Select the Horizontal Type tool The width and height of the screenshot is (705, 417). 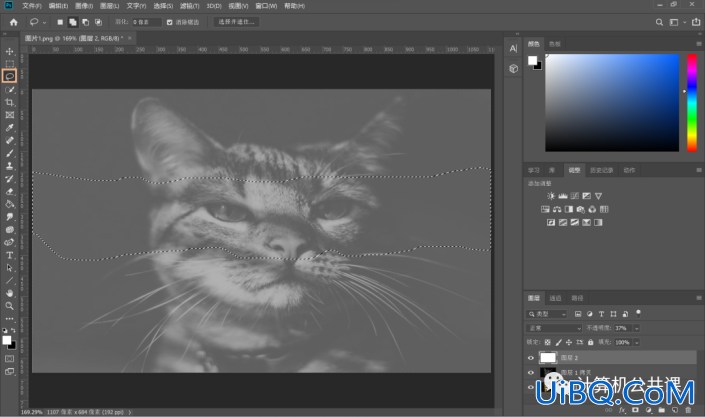tap(9, 255)
